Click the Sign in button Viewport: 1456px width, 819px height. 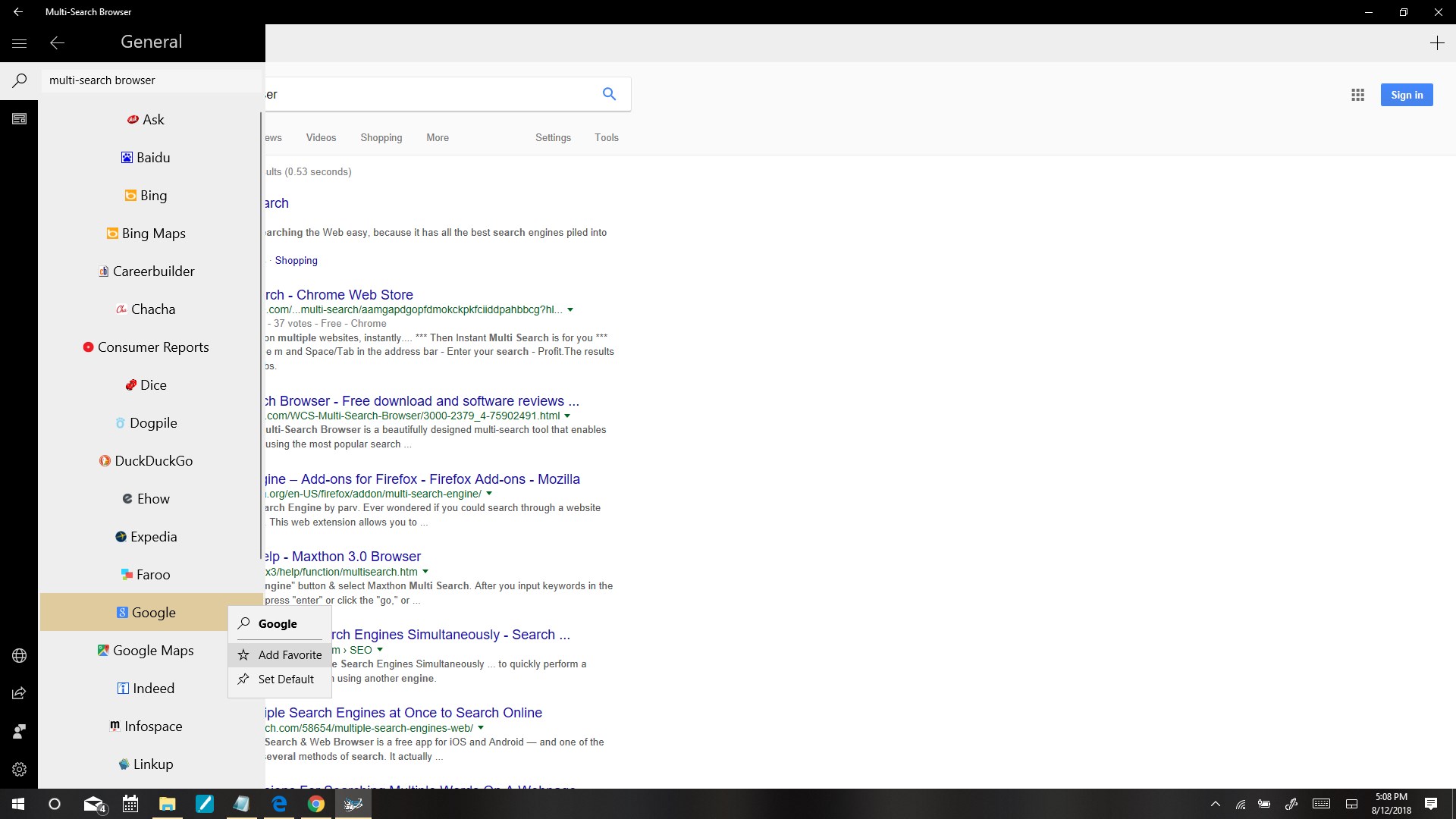[x=1406, y=95]
